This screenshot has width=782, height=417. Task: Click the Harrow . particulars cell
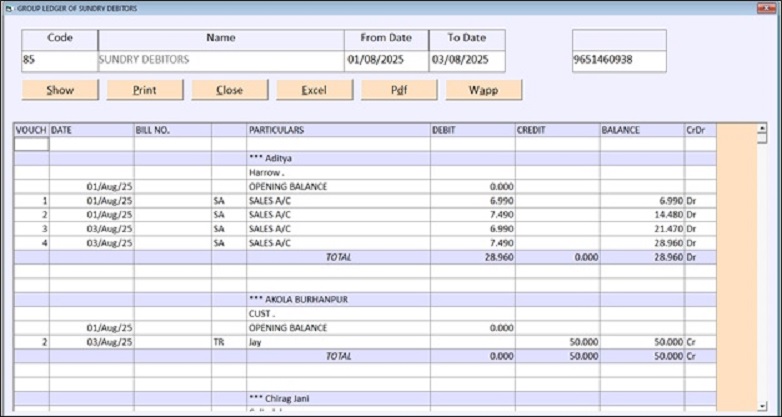pyautogui.click(x=338, y=173)
